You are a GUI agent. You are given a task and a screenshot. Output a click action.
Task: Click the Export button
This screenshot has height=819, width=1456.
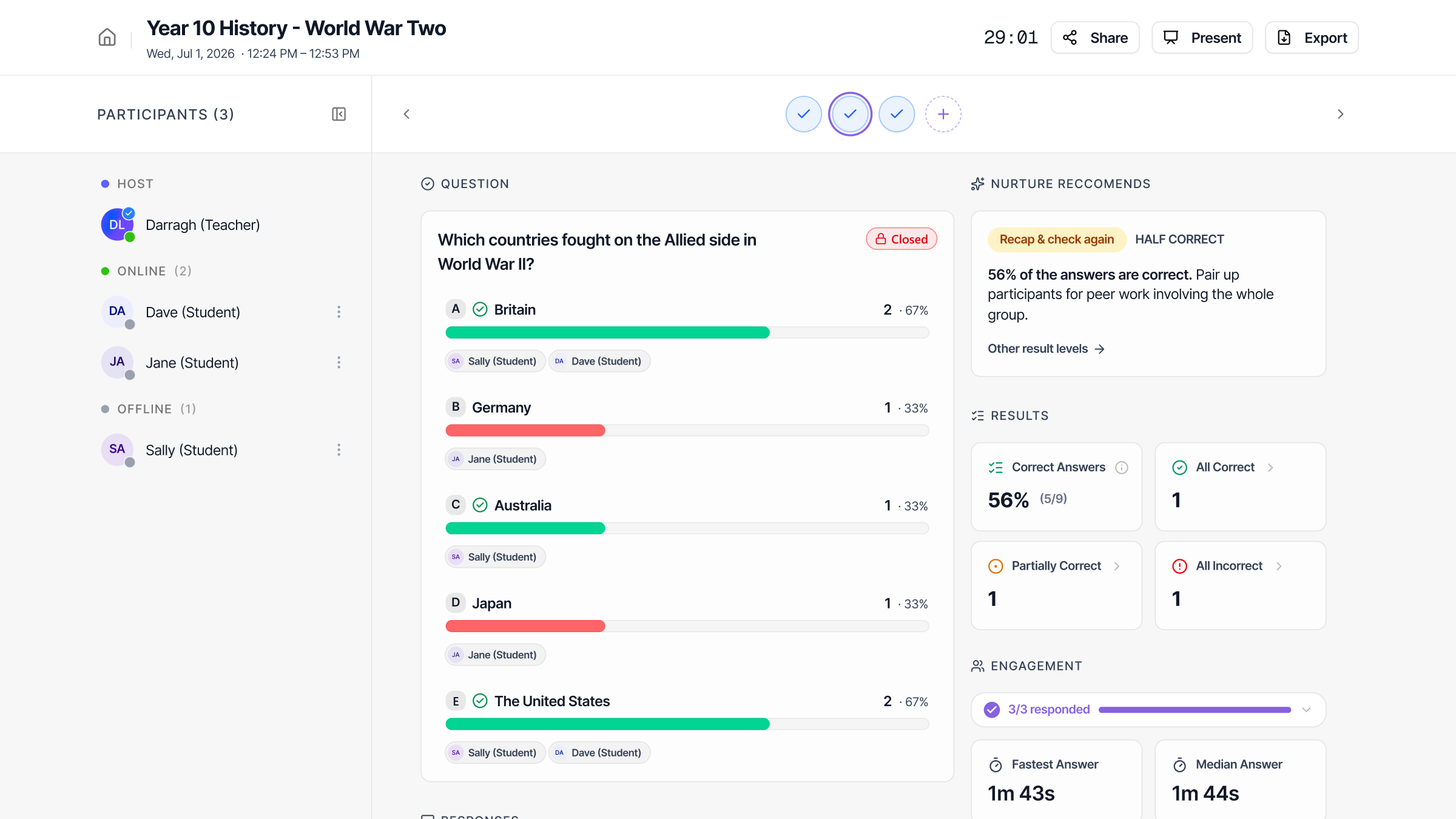pyautogui.click(x=1312, y=38)
